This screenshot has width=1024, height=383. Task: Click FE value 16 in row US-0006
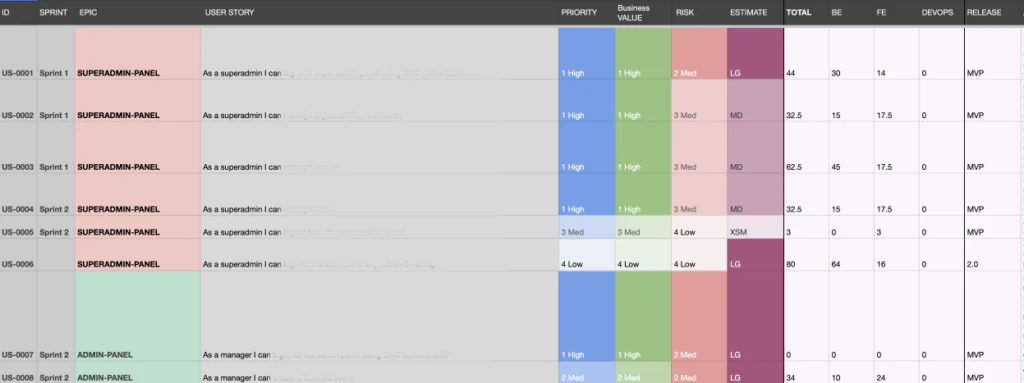tap(897, 255)
